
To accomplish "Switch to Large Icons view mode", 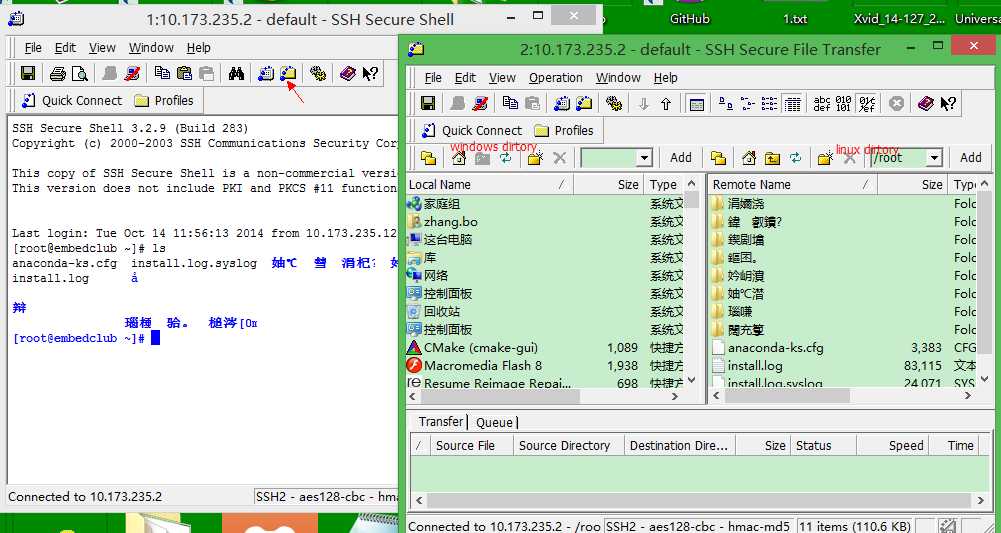I will (725, 103).
